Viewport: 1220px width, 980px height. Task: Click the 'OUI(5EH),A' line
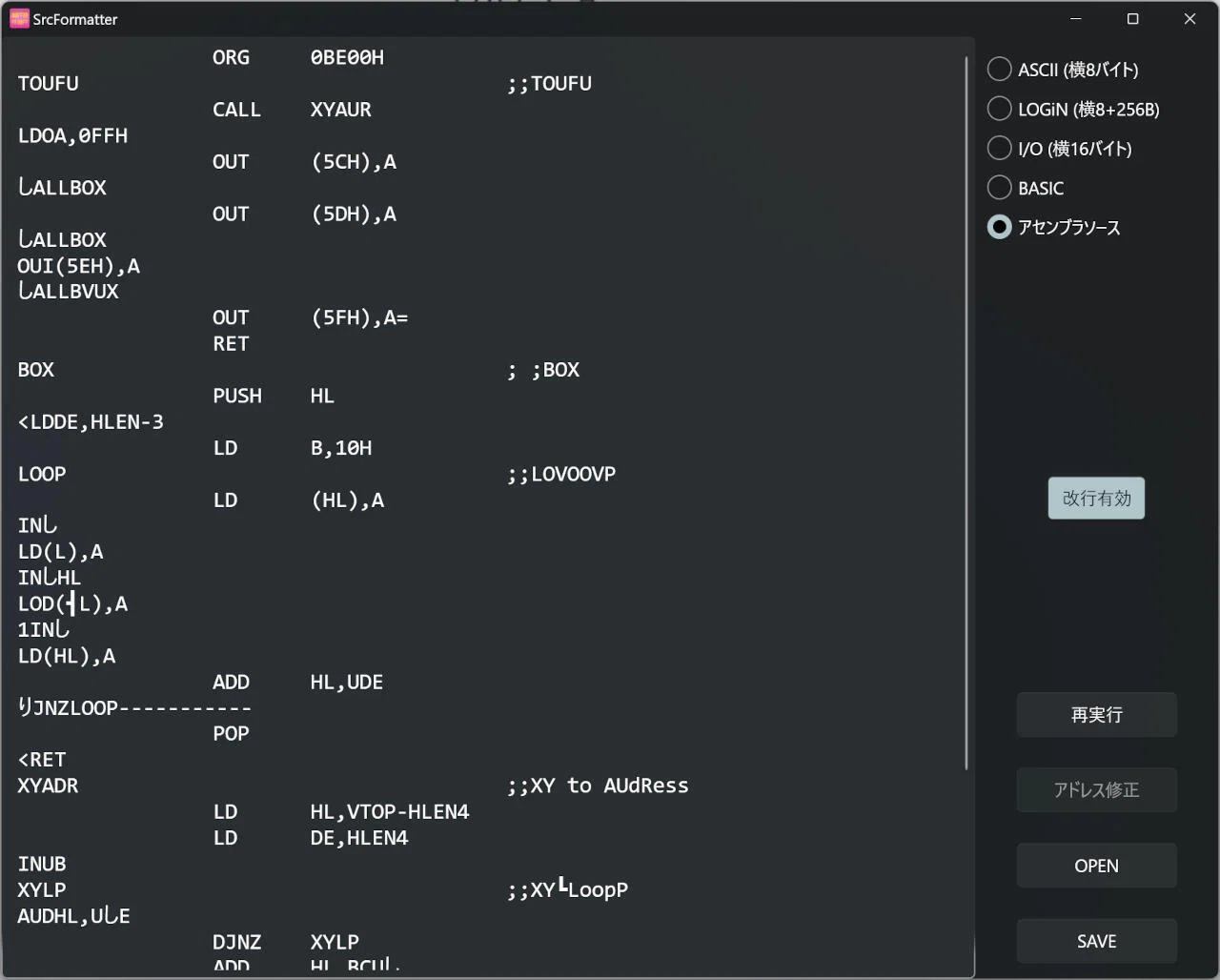pos(78,266)
